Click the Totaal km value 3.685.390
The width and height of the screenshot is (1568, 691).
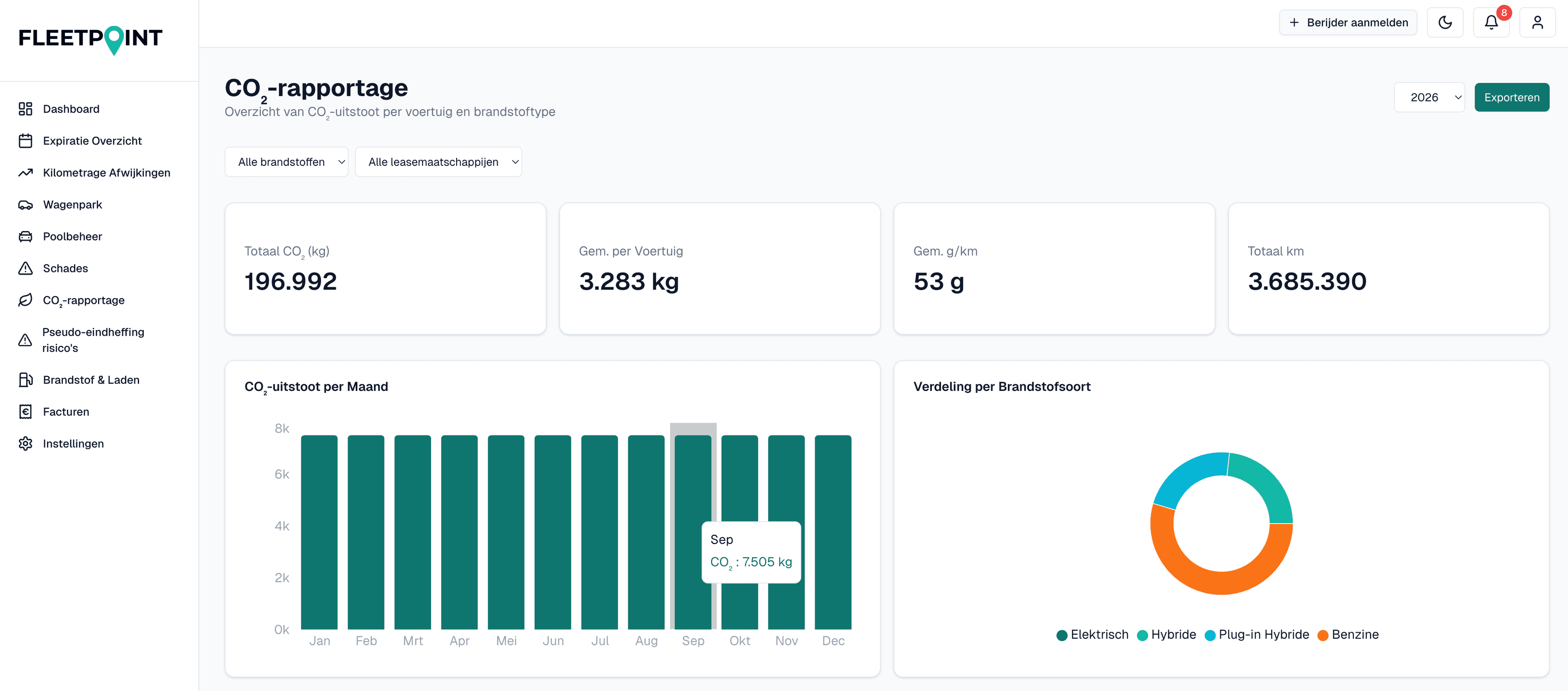point(1307,282)
